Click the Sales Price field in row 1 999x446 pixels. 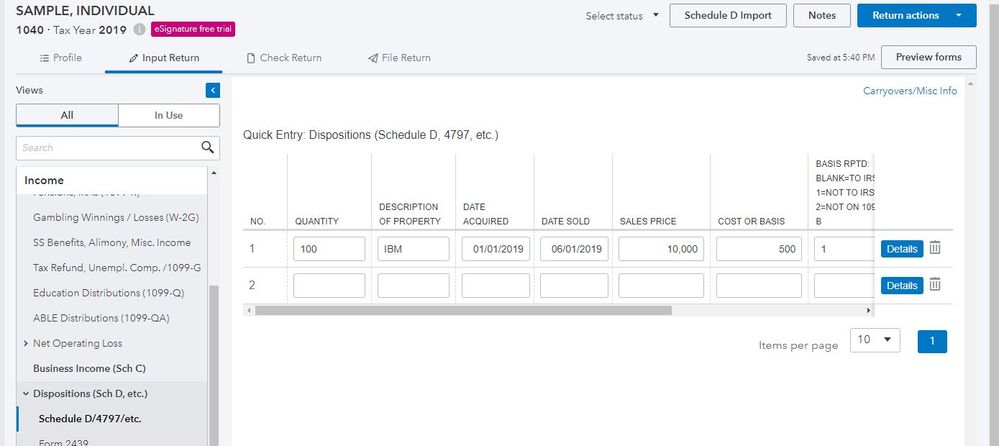[664, 249]
